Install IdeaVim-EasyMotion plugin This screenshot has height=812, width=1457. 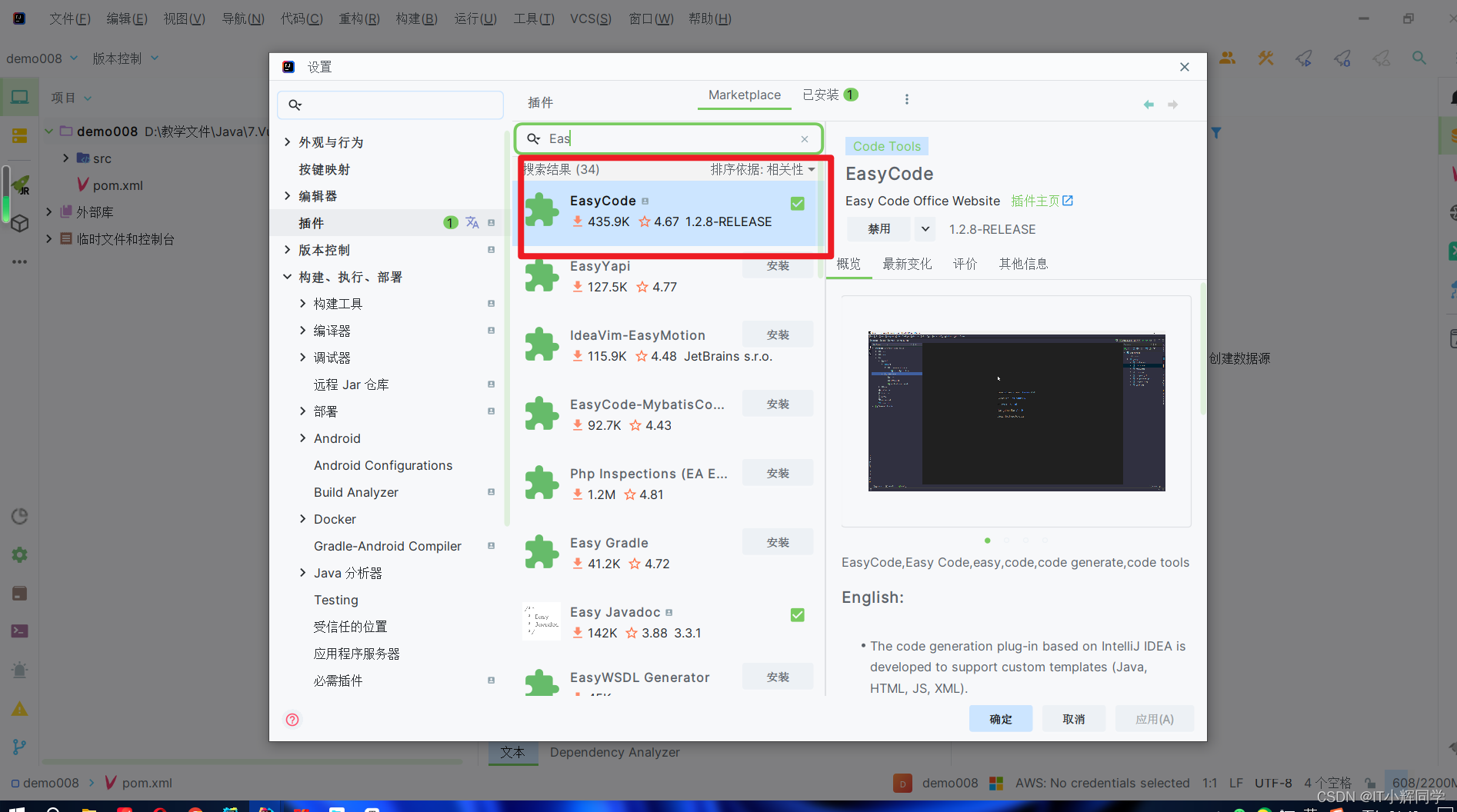click(x=778, y=334)
